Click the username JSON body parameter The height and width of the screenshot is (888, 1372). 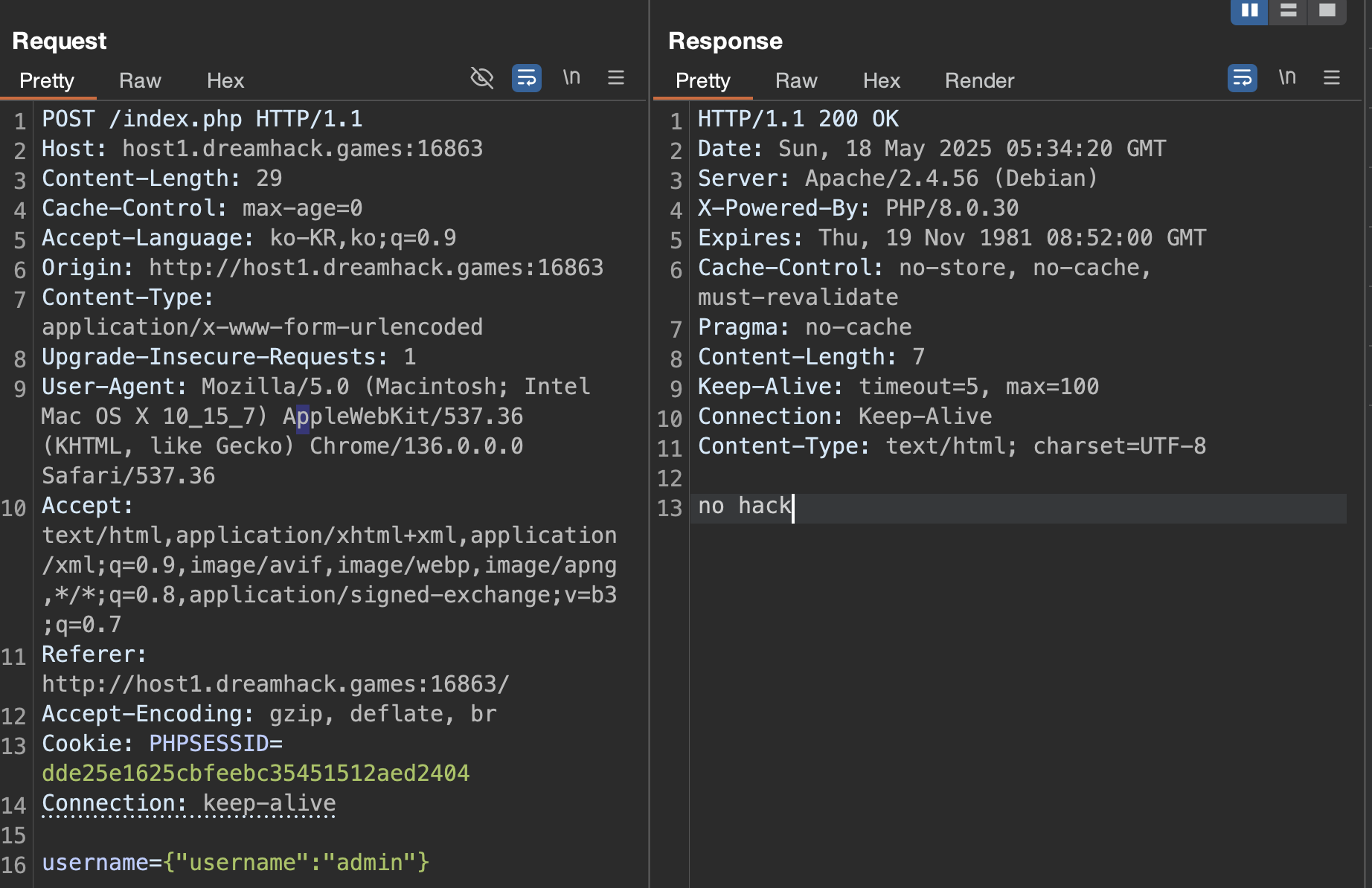click(236, 863)
